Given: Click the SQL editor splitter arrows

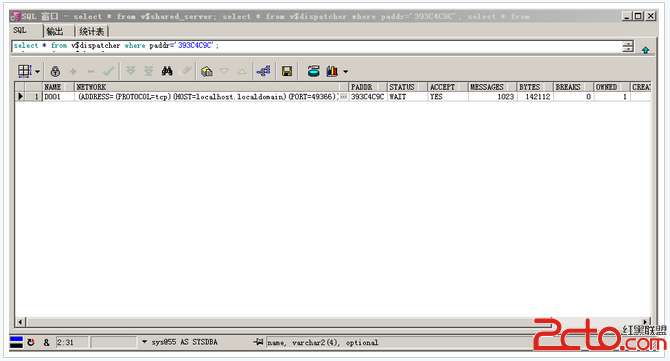Looking at the screenshot, I should click(628, 46).
